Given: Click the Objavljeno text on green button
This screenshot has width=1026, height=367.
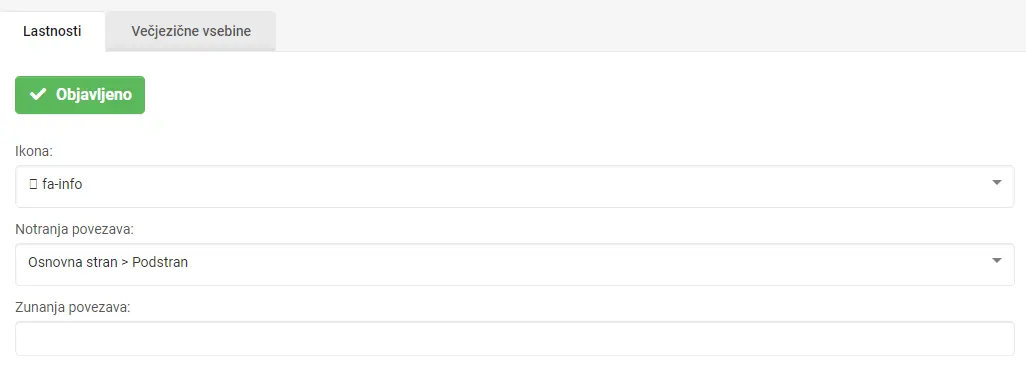Looking at the screenshot, I should pos(94,95).
